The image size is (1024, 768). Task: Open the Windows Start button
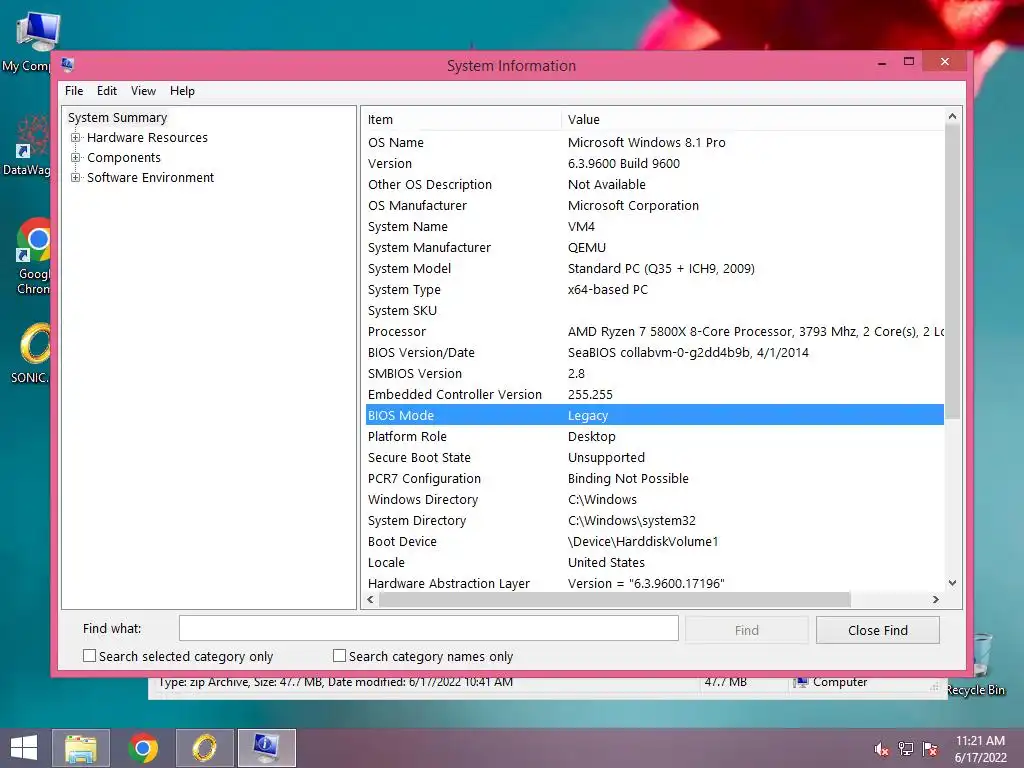tap(24, 748)
